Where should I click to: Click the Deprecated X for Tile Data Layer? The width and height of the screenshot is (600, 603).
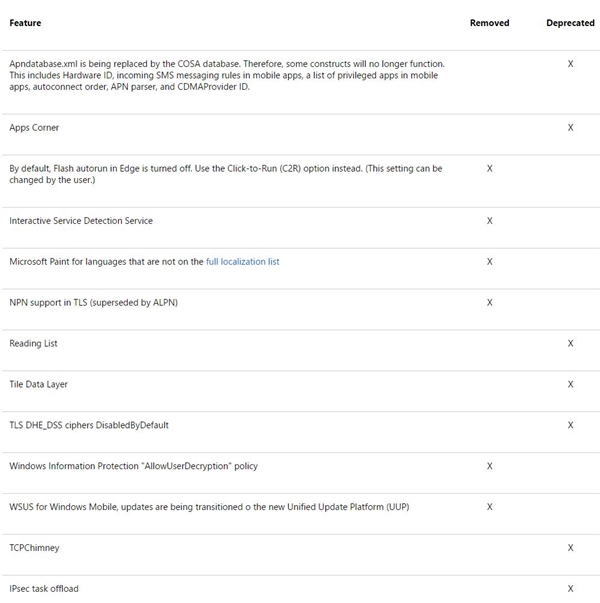pos(570,384)
